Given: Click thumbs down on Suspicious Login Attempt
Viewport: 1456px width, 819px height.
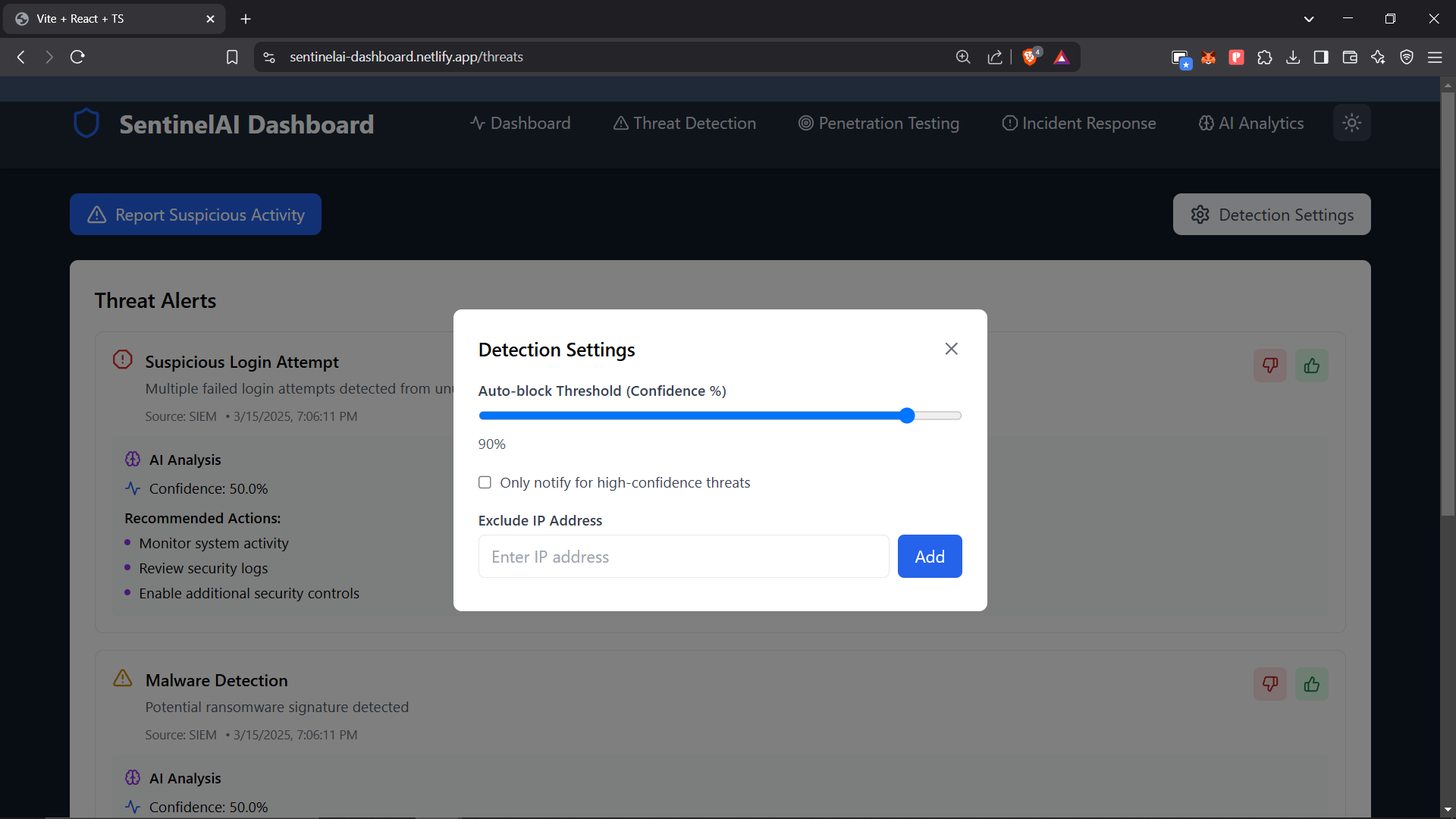Looking at the screenshot, I should pyautogui.click(x=1270, y=366).
